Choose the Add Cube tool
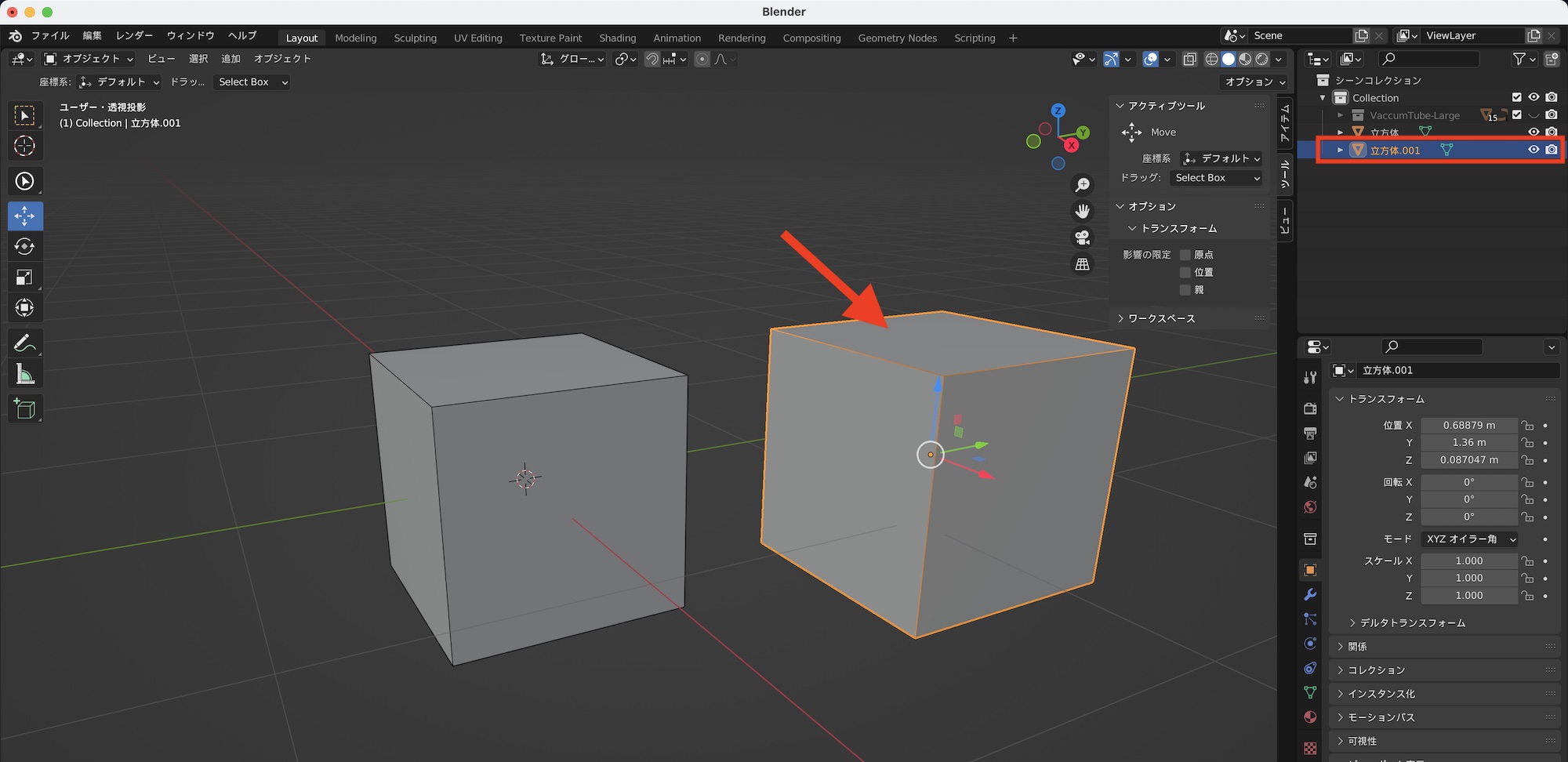Image resolution: width=1568 pixels, height=762 pixels. pos(24,408)
